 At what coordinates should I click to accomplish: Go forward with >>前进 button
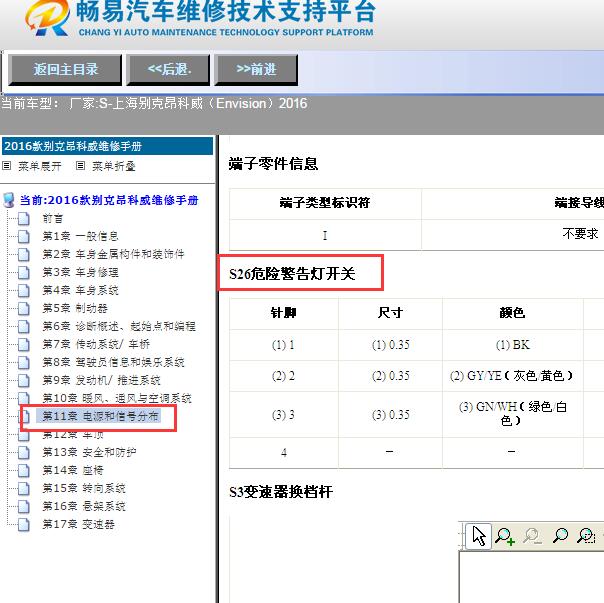pos(256,69)
